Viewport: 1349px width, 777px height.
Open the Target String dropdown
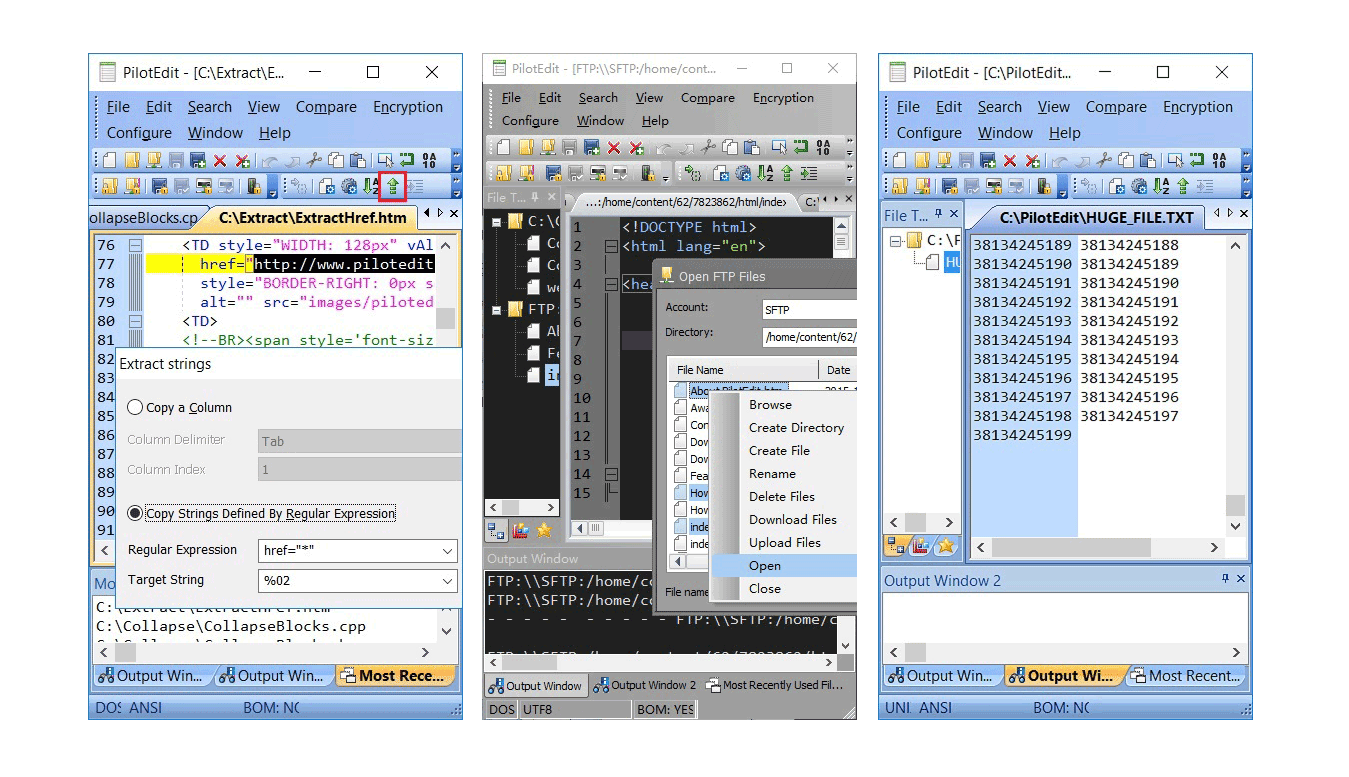click(447, 580)
